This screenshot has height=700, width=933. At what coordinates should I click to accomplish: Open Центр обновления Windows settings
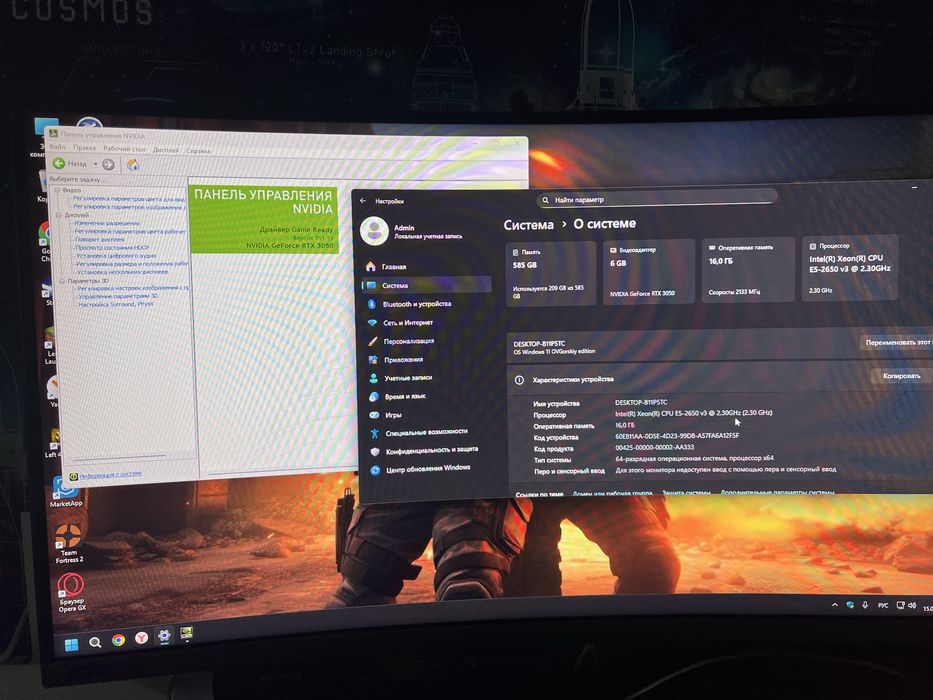click(426, 469)
